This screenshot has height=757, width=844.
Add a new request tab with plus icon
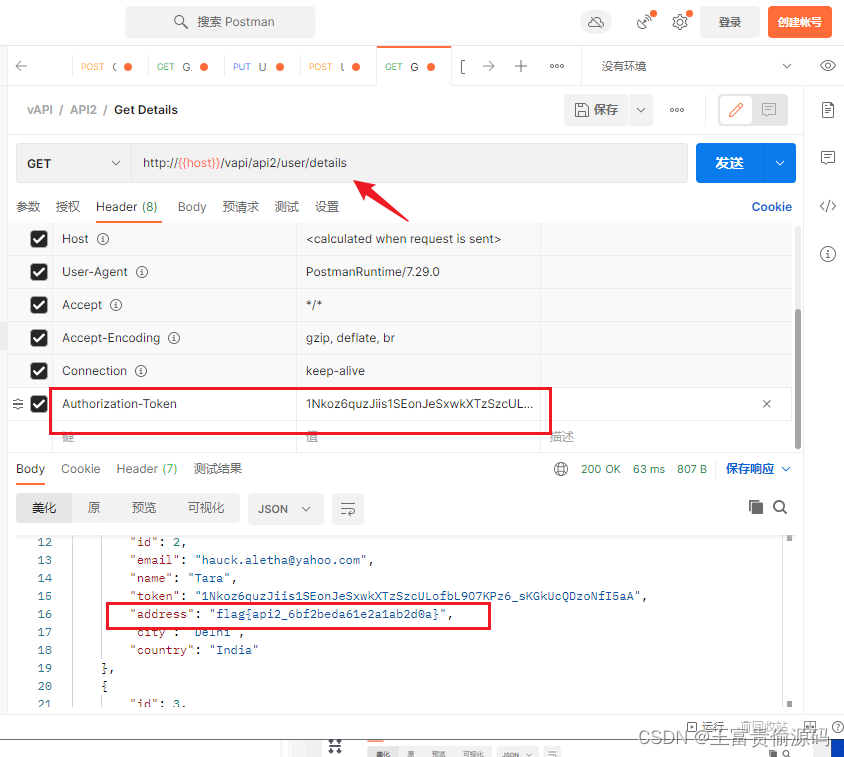pyautogui.click(x=521, y=66)
